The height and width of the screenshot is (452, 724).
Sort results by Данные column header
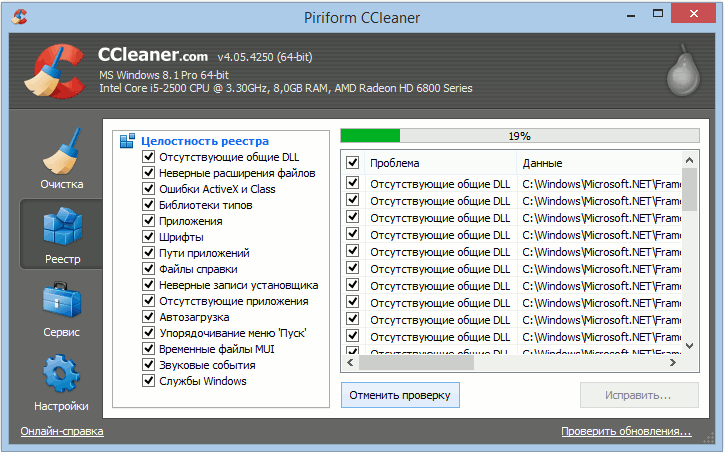pos(599,163)
